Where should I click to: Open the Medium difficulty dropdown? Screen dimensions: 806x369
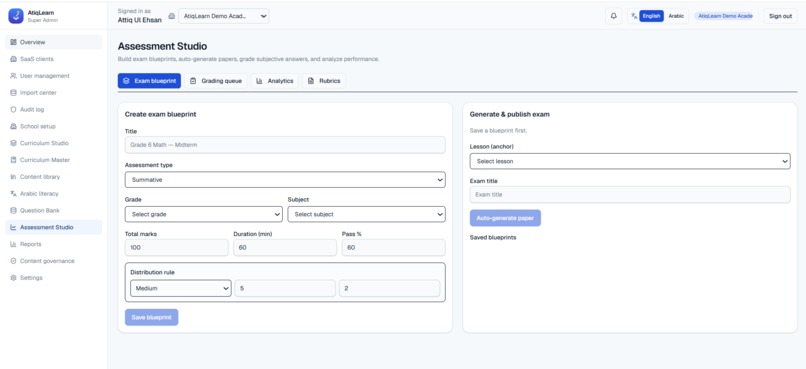coord(181,288)
